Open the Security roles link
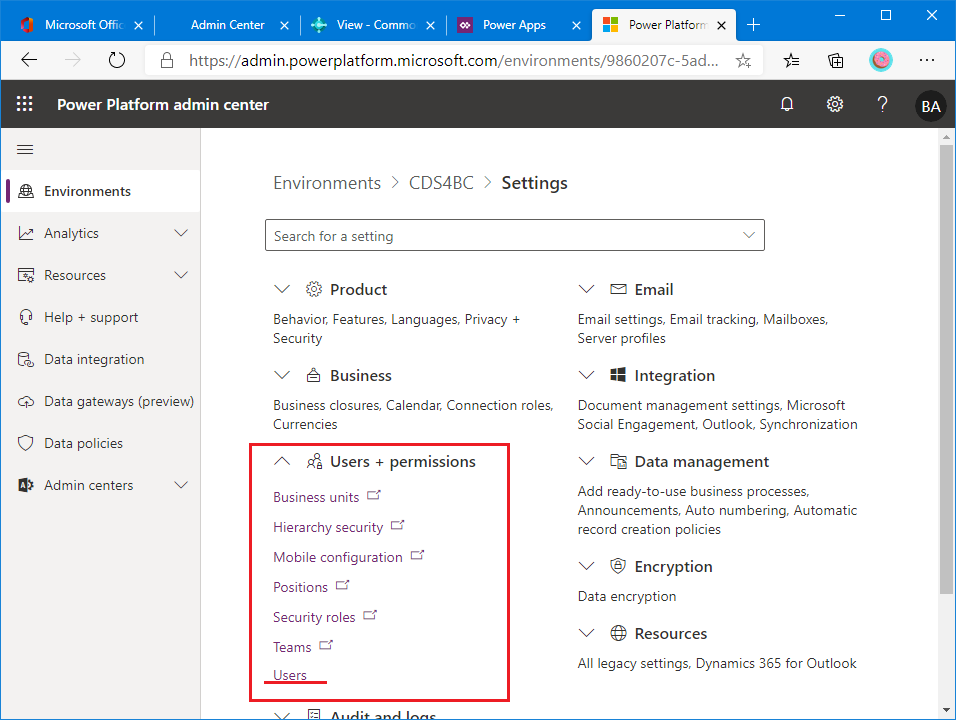Image resolution: width=956 pixels, height=720 pixels. pos(314,617)
